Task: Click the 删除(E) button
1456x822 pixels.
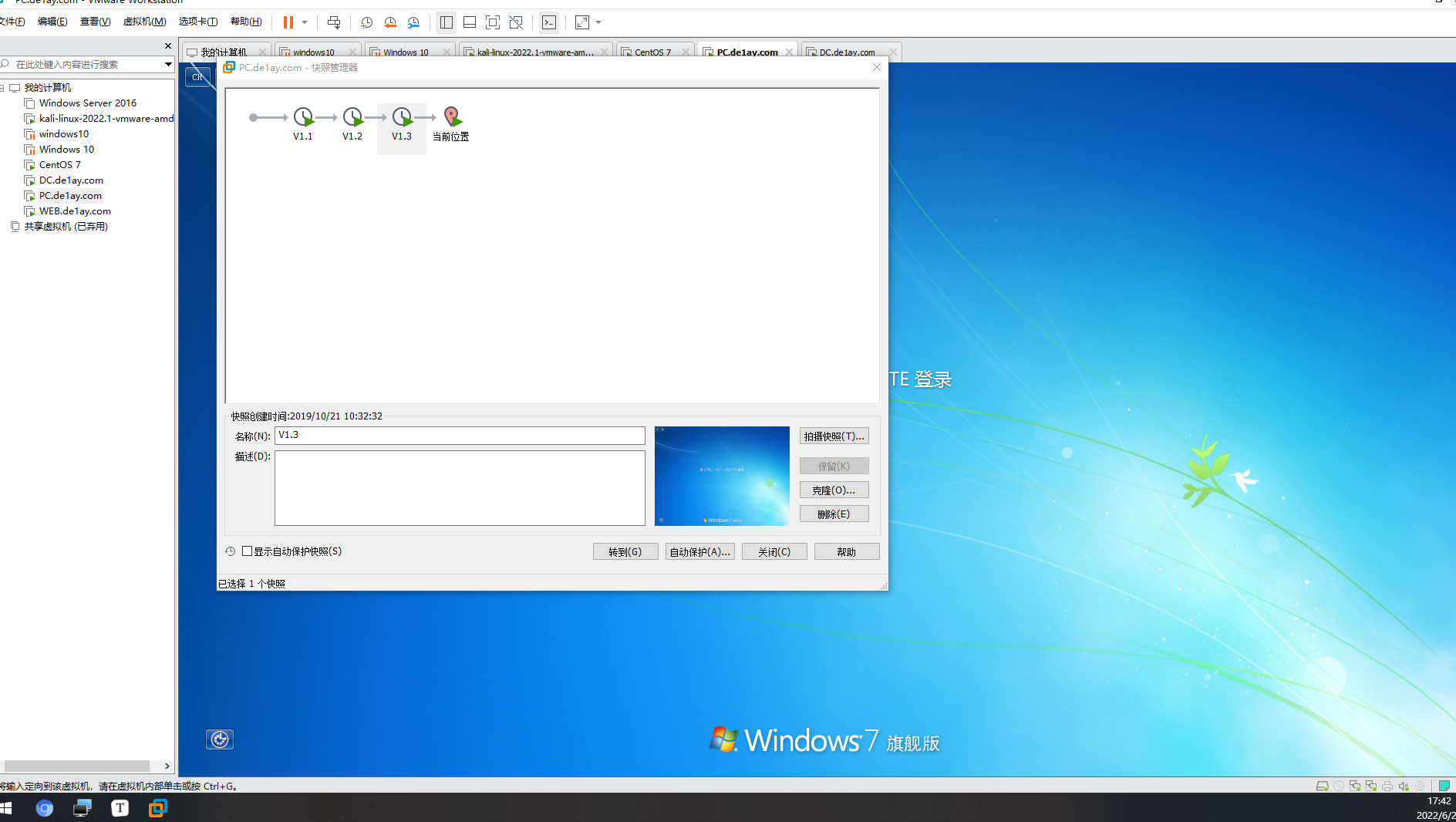Action: point(834,514)
